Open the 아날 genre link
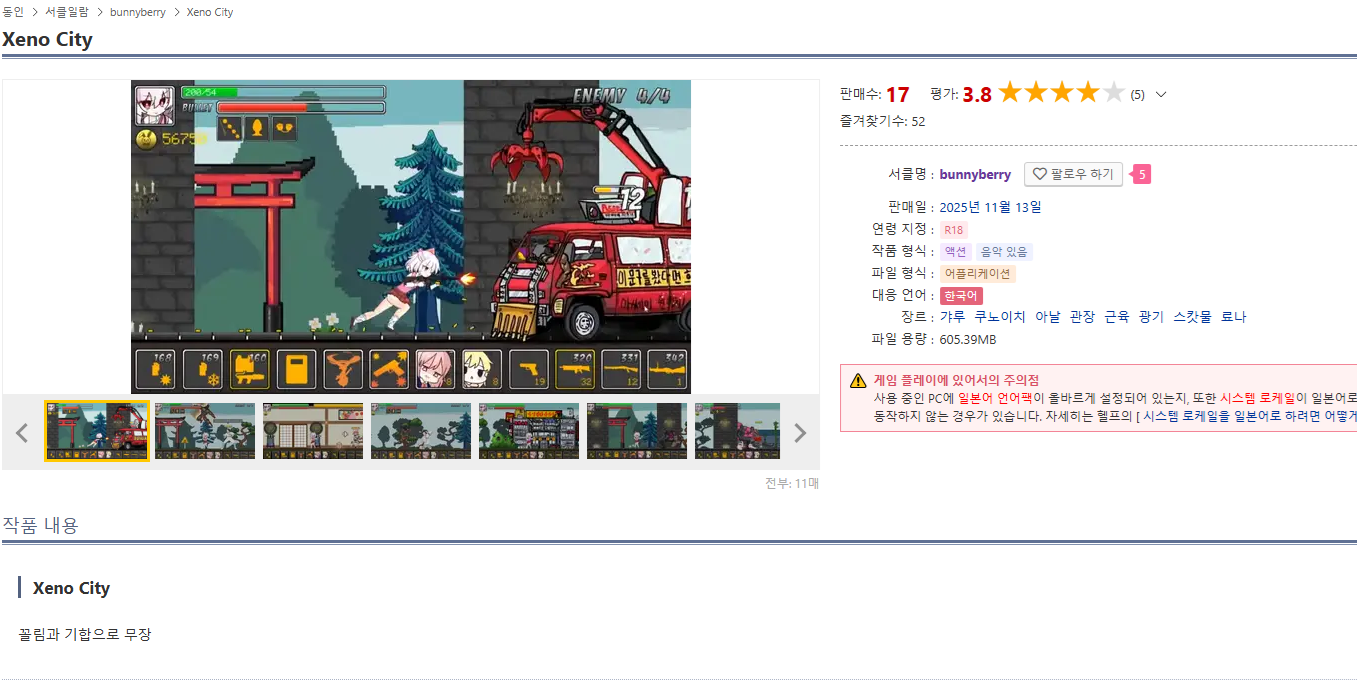The height and width of the screenshot is (697, 1357). (x=1047, y=317)
